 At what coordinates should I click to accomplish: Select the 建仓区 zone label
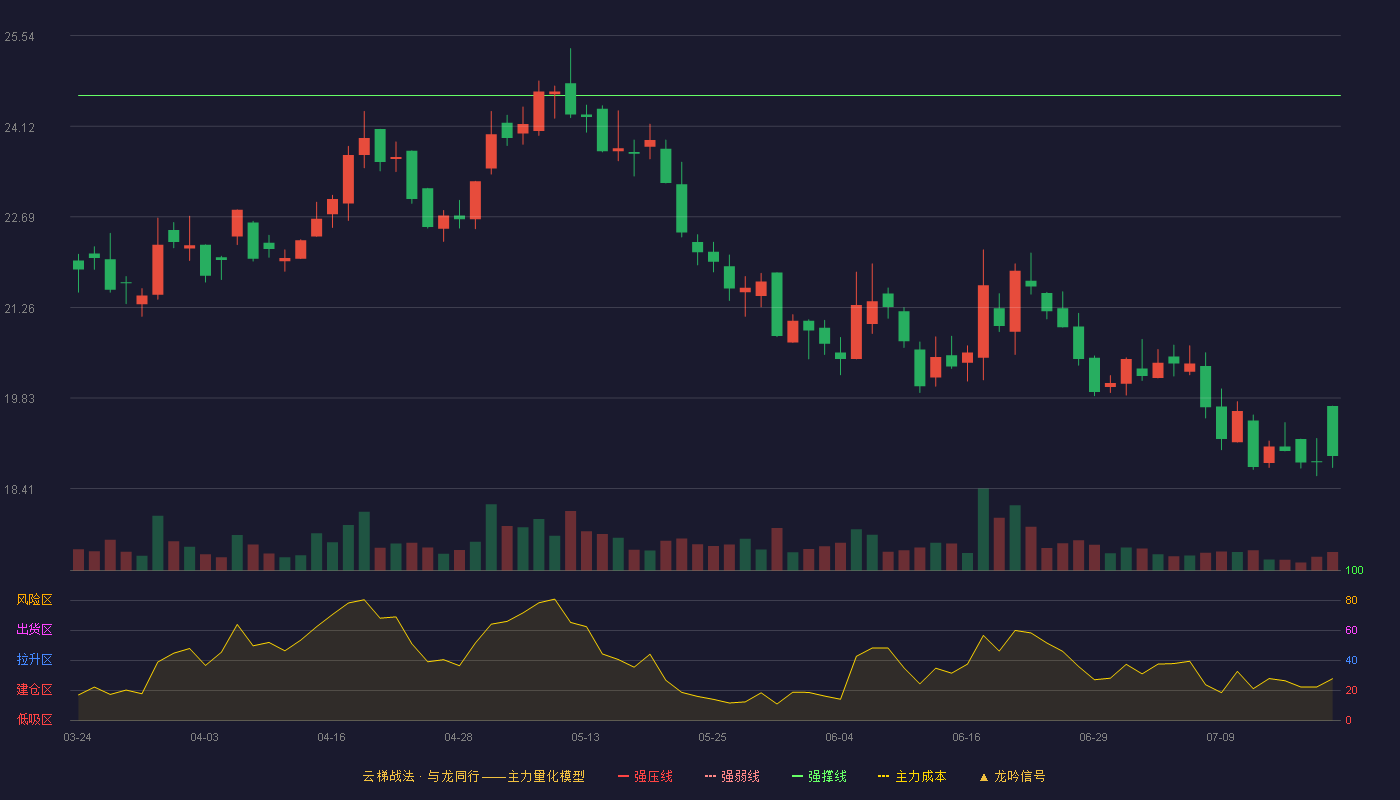(x=34, y=690)
